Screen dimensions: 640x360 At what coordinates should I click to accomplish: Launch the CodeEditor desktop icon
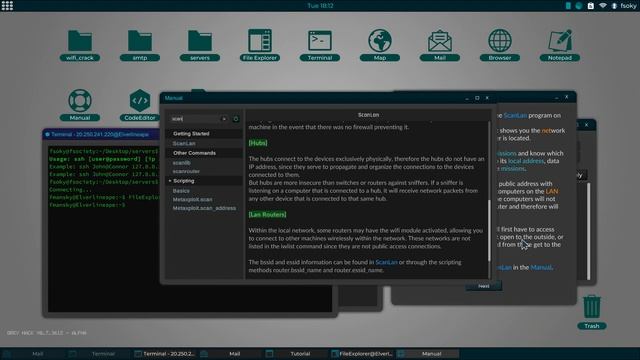click(x=140, y=105)
